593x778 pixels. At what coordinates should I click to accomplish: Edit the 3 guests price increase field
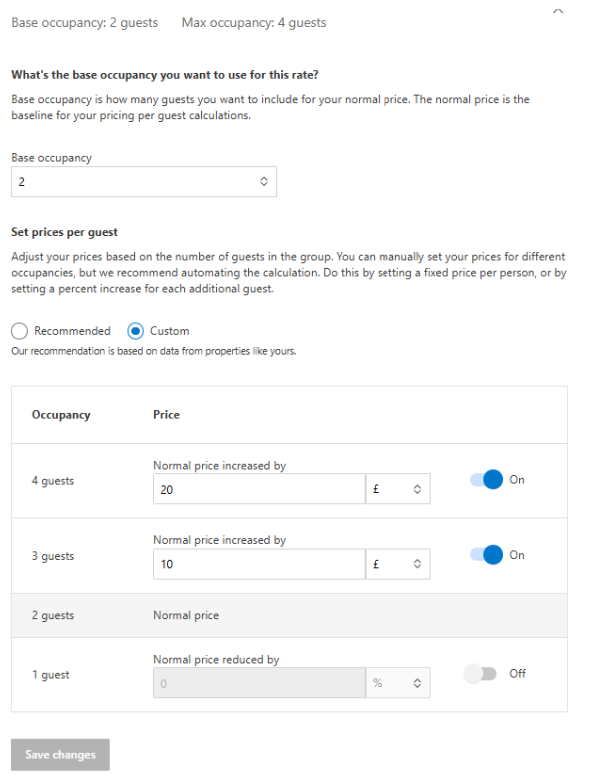[259, 564]
